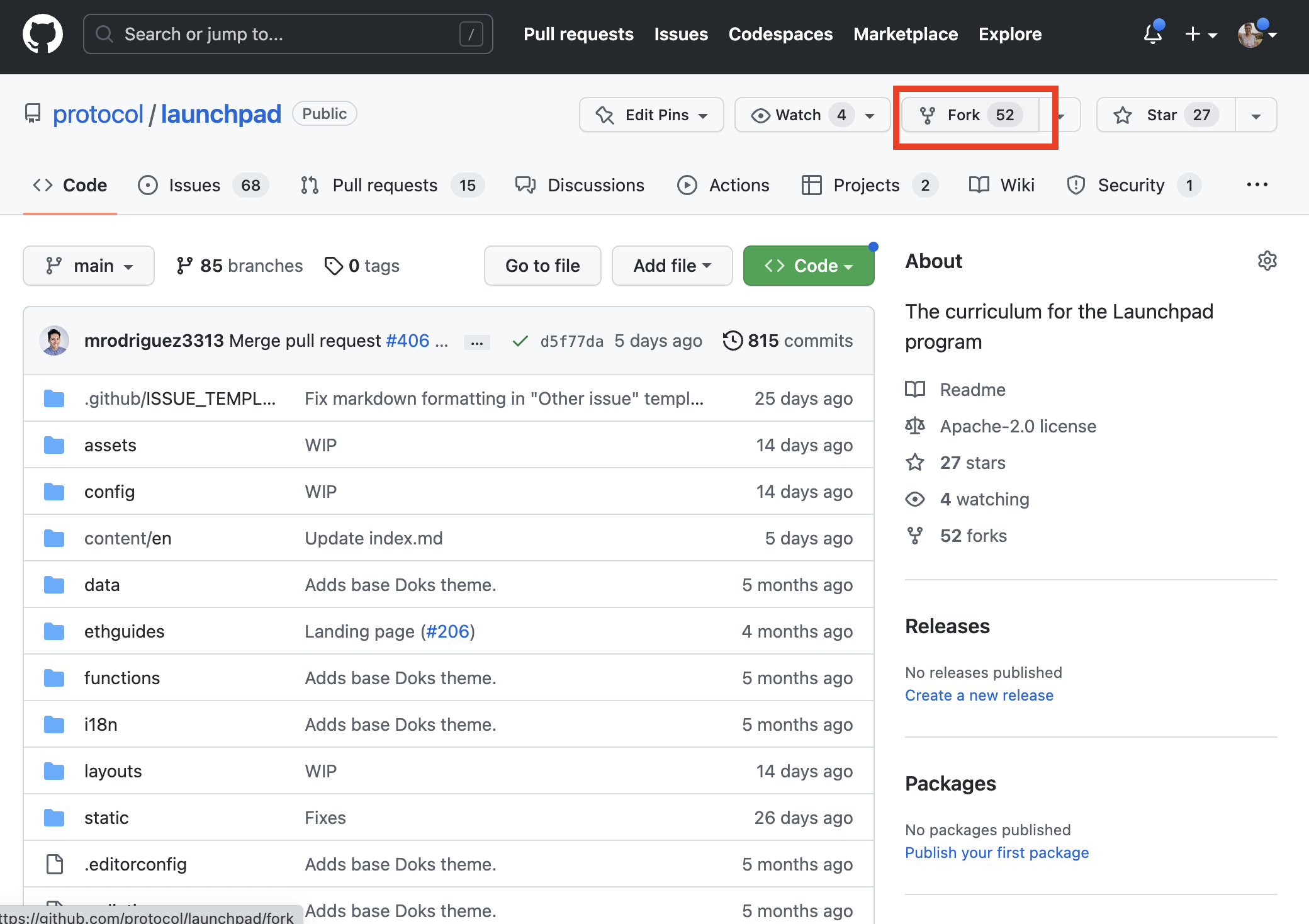The height and width of the screenshot is (924, 1309).
Task: Star the launchpad repository
Action: click(x=1166, y=115)
